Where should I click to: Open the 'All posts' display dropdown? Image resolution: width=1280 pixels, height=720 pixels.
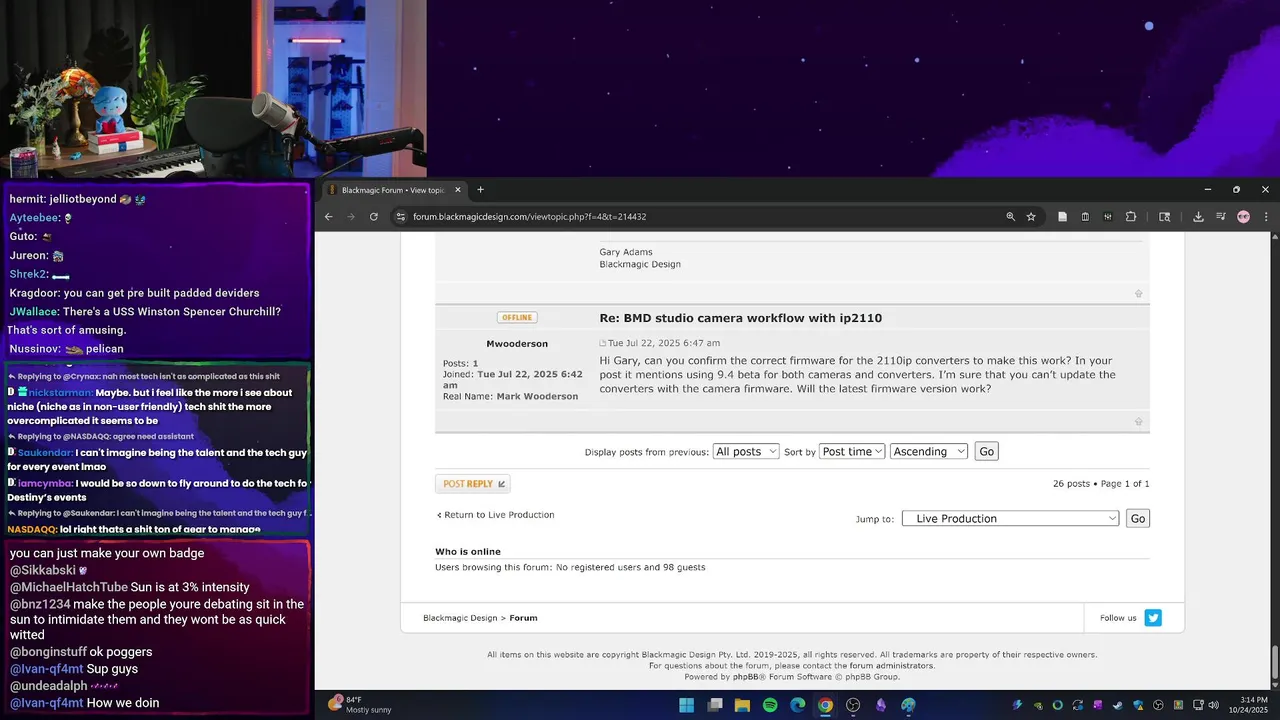click(746, 452)
